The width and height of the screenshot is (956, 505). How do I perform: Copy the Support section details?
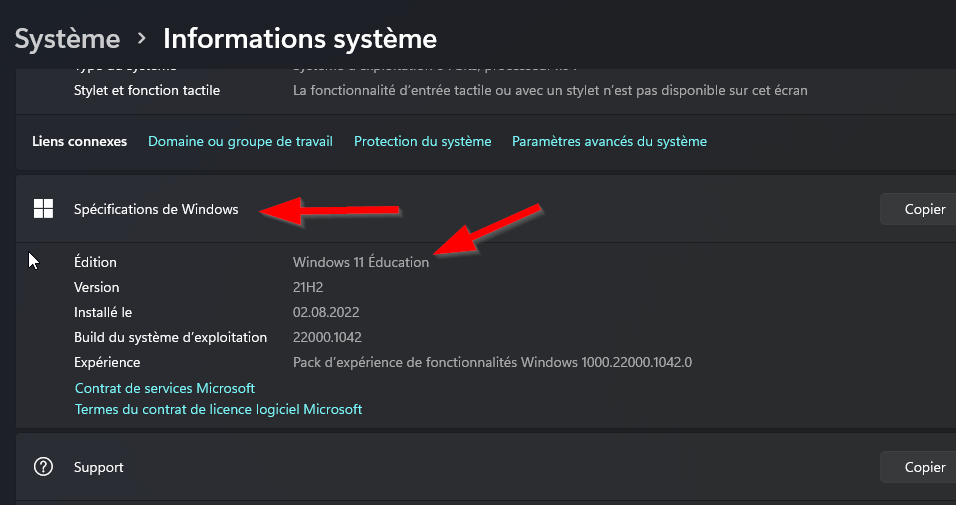pos(920,467)
